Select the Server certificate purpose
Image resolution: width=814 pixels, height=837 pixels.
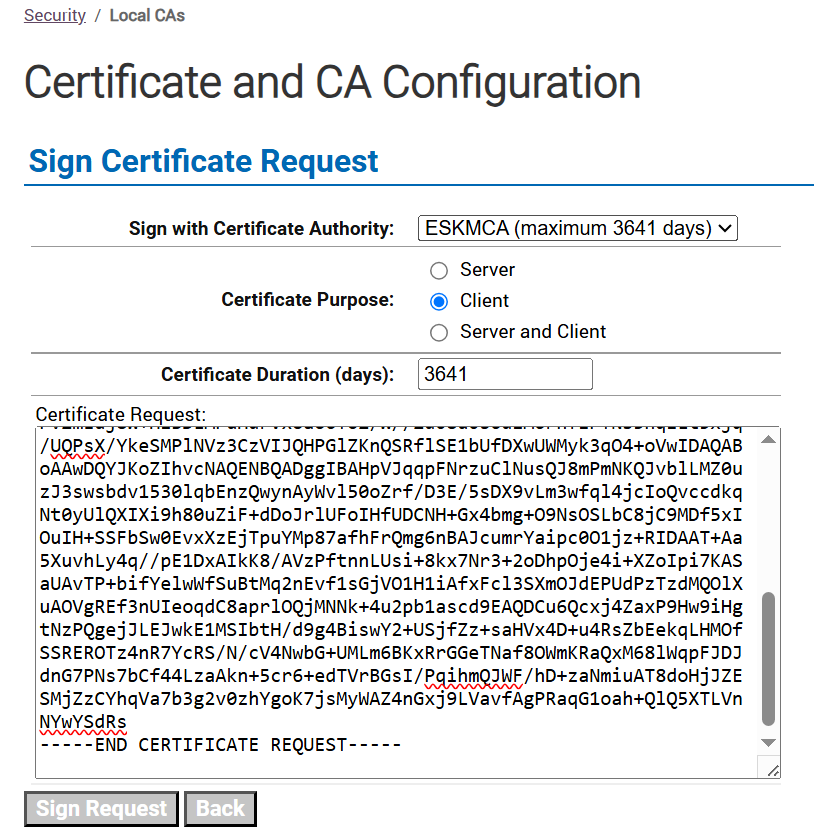tap(439, 271)
